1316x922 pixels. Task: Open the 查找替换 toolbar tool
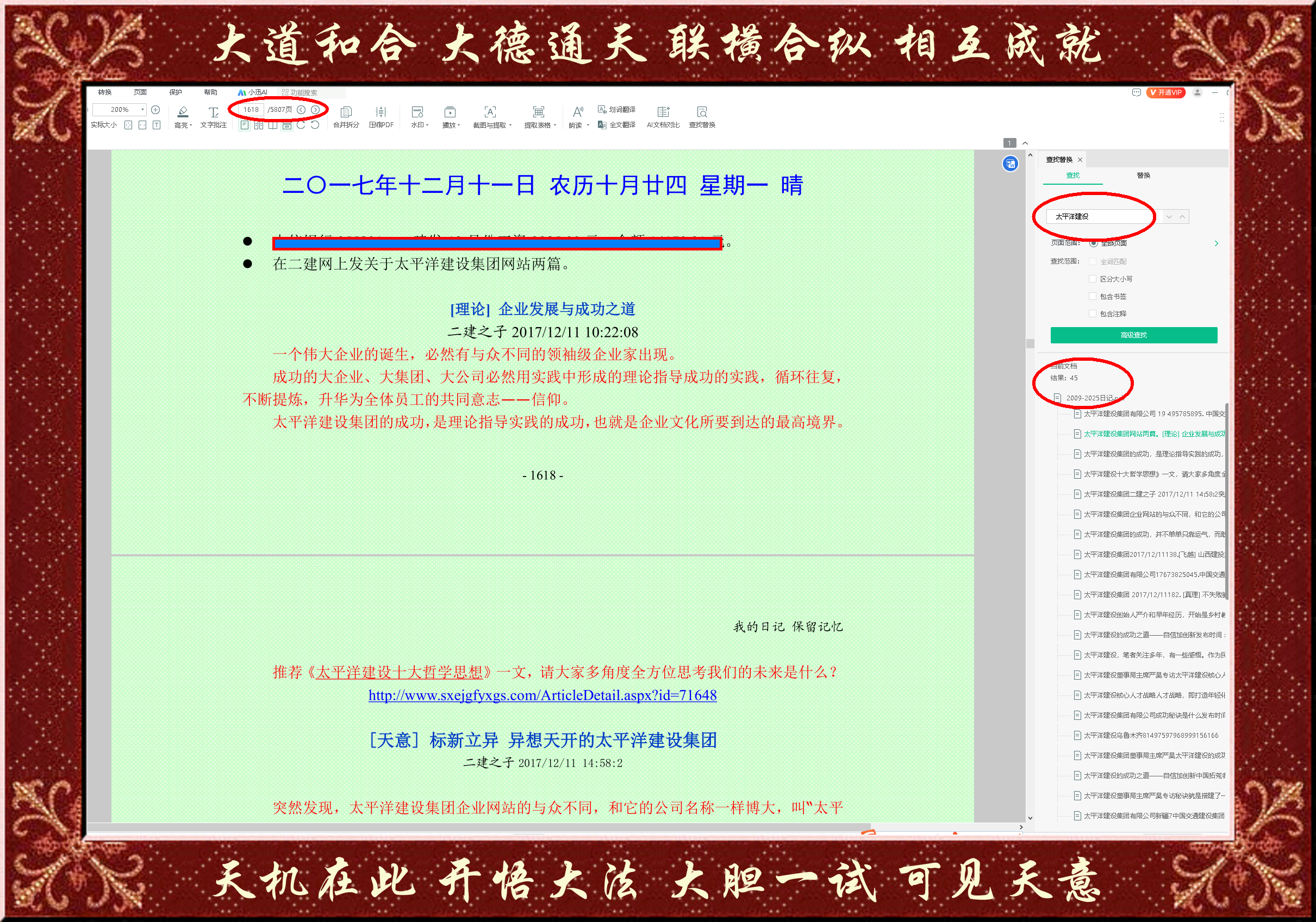pyautogui.click(x=702, y=116)
